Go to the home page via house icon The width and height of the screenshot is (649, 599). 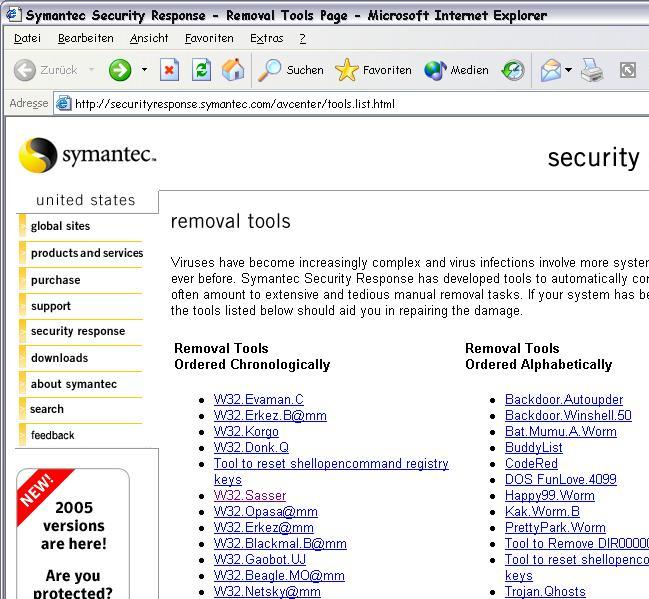pos(233,70)
